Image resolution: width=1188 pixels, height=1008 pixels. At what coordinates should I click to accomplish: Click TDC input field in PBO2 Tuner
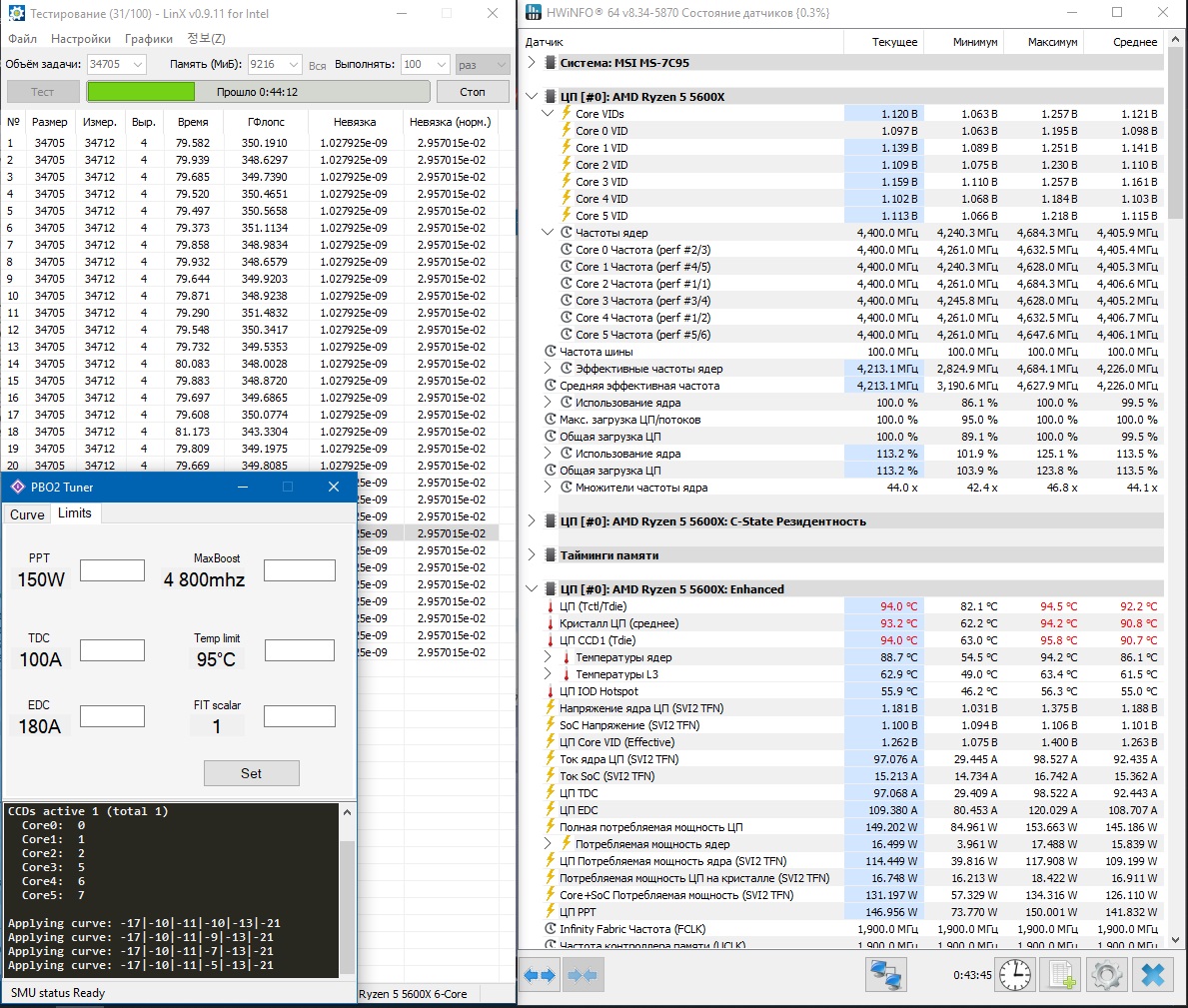tap(112, 649)
